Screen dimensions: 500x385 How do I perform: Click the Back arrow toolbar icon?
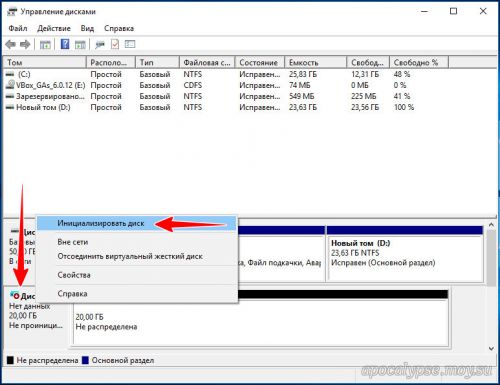pos(11,44)
